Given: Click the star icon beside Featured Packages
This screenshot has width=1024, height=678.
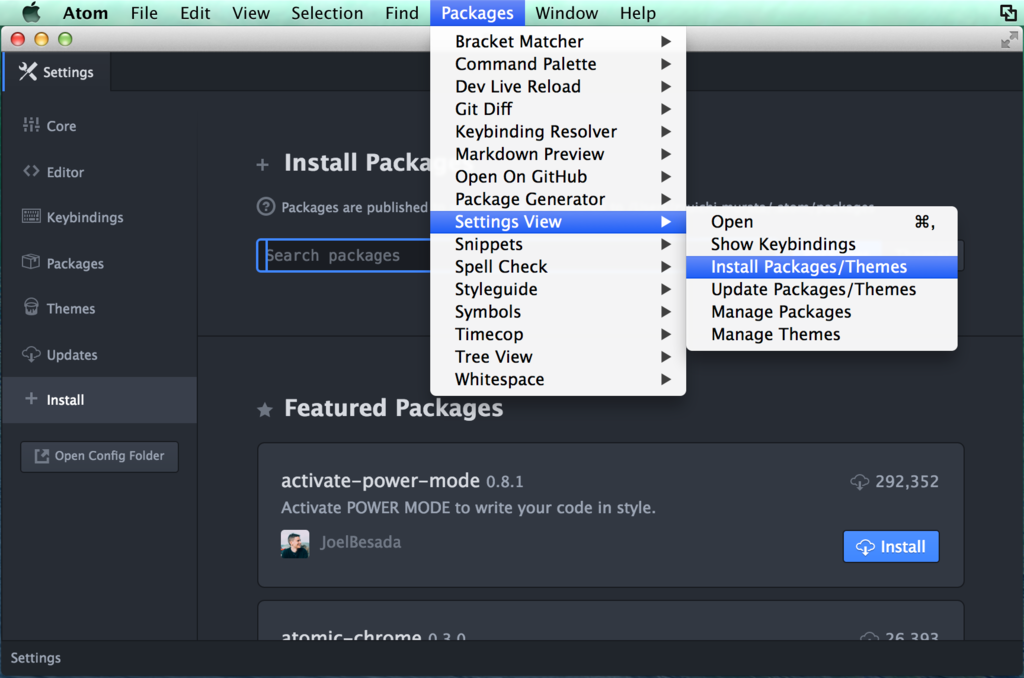Looking at the screenshot, I should click(264, 410).
